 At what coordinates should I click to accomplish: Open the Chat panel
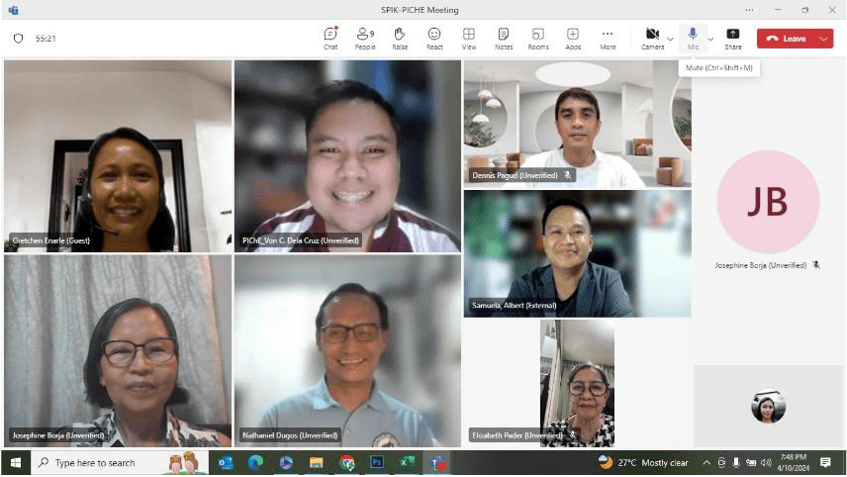coord(331,38)
